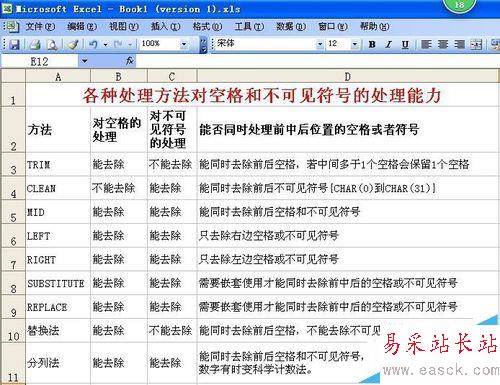Open the 窗口 menu

coord(333,26)
